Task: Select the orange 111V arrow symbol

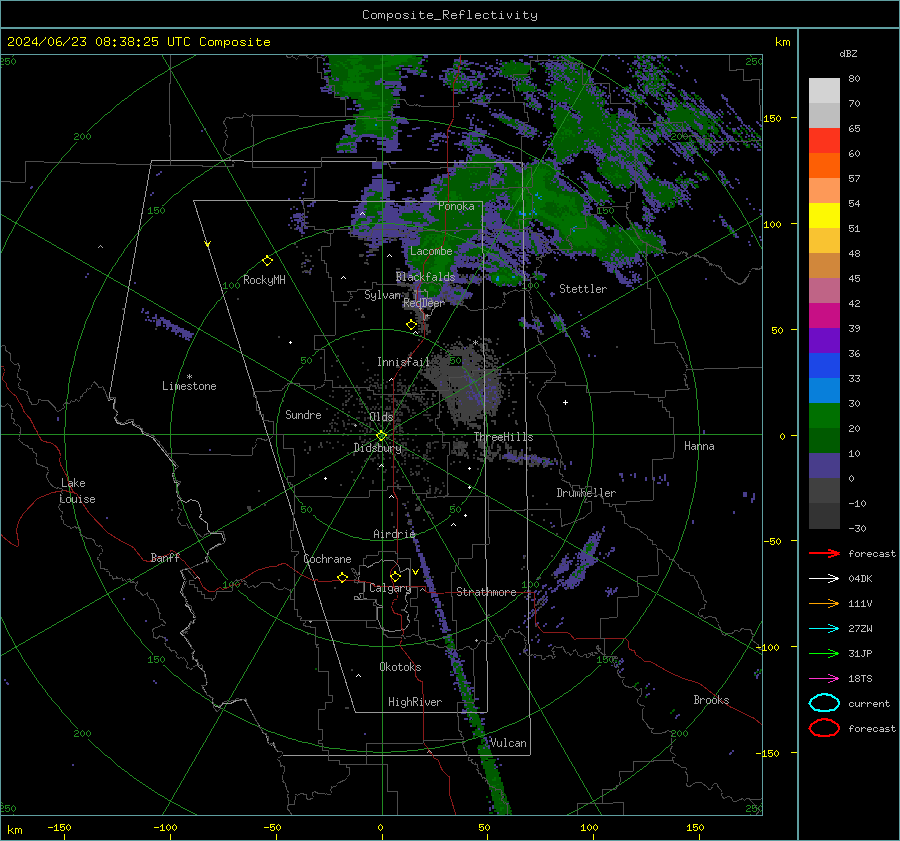Action: (x=824, y=603)
